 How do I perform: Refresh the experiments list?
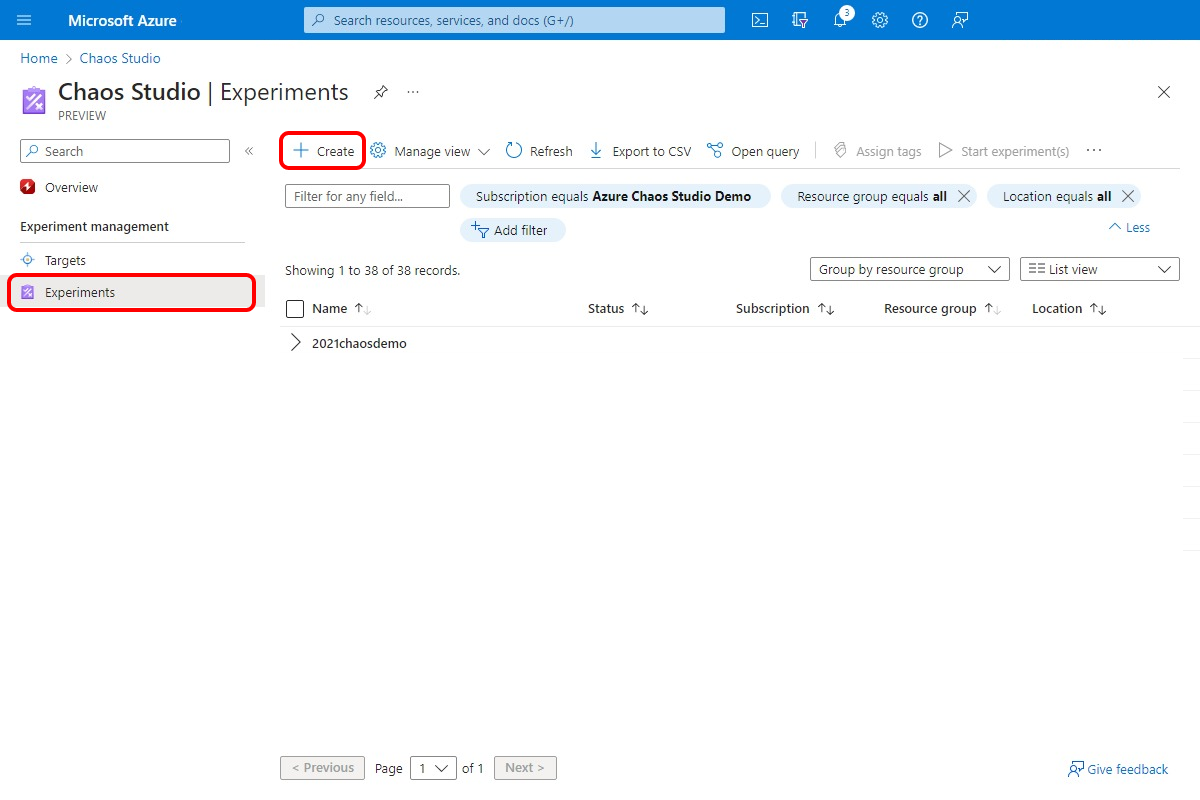pyautogui.click(x=538, y=150)
